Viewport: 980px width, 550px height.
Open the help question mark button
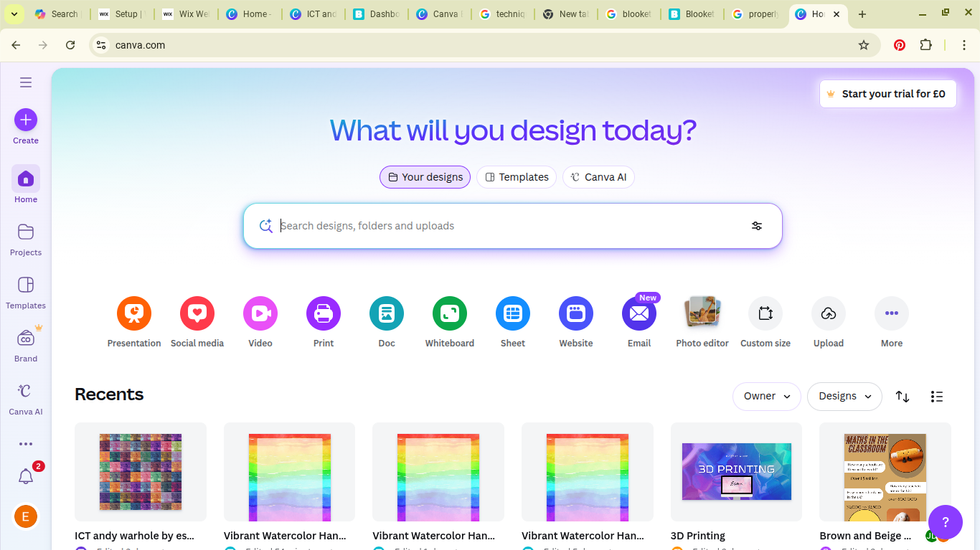(x=945, y=522)
